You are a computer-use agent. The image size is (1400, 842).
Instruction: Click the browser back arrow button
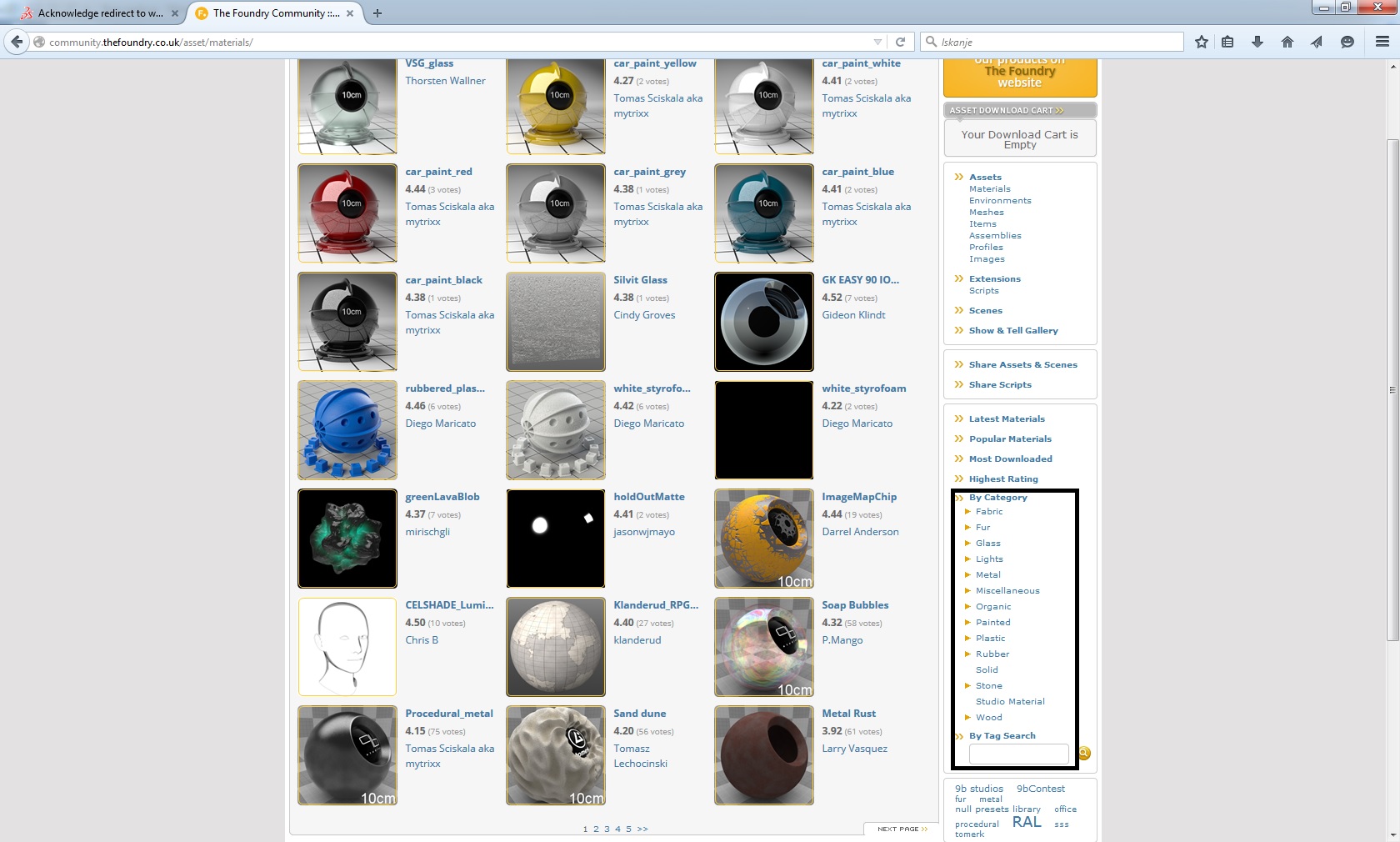tap(17, 42)
